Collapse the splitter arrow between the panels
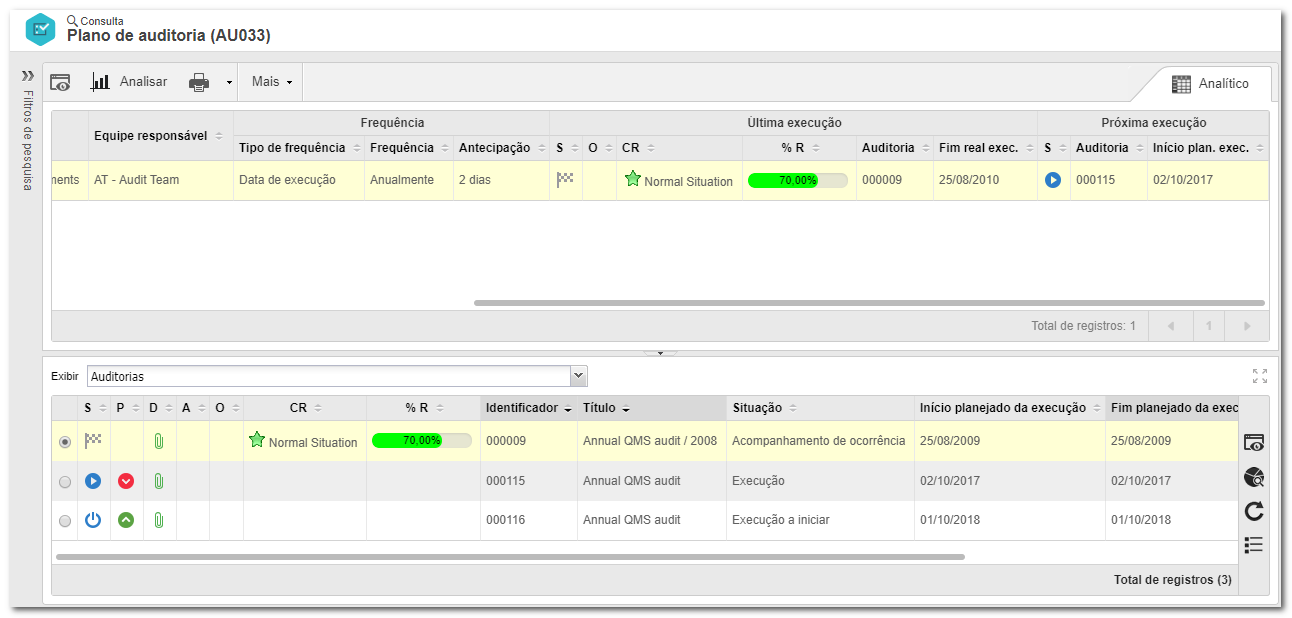 click(x=660, y=352)
